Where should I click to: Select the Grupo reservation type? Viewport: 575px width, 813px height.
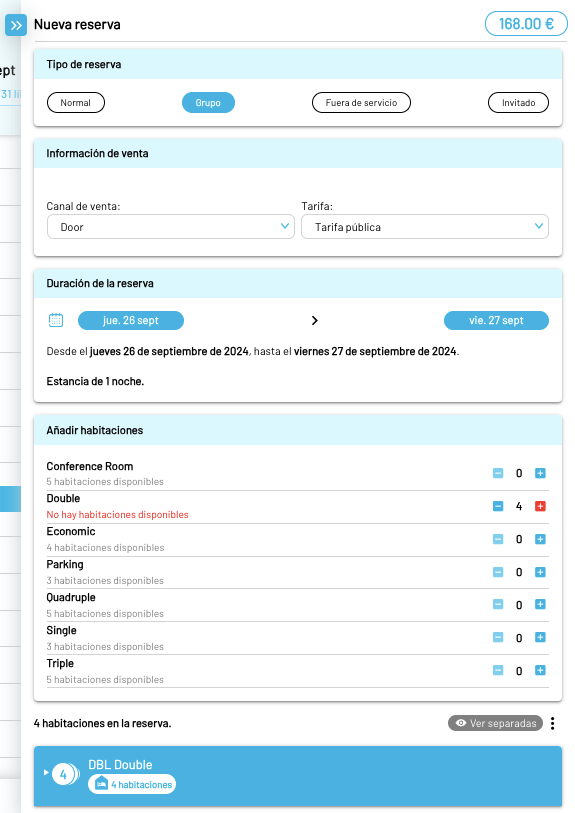pyautogui.click(x=208, y=103)
